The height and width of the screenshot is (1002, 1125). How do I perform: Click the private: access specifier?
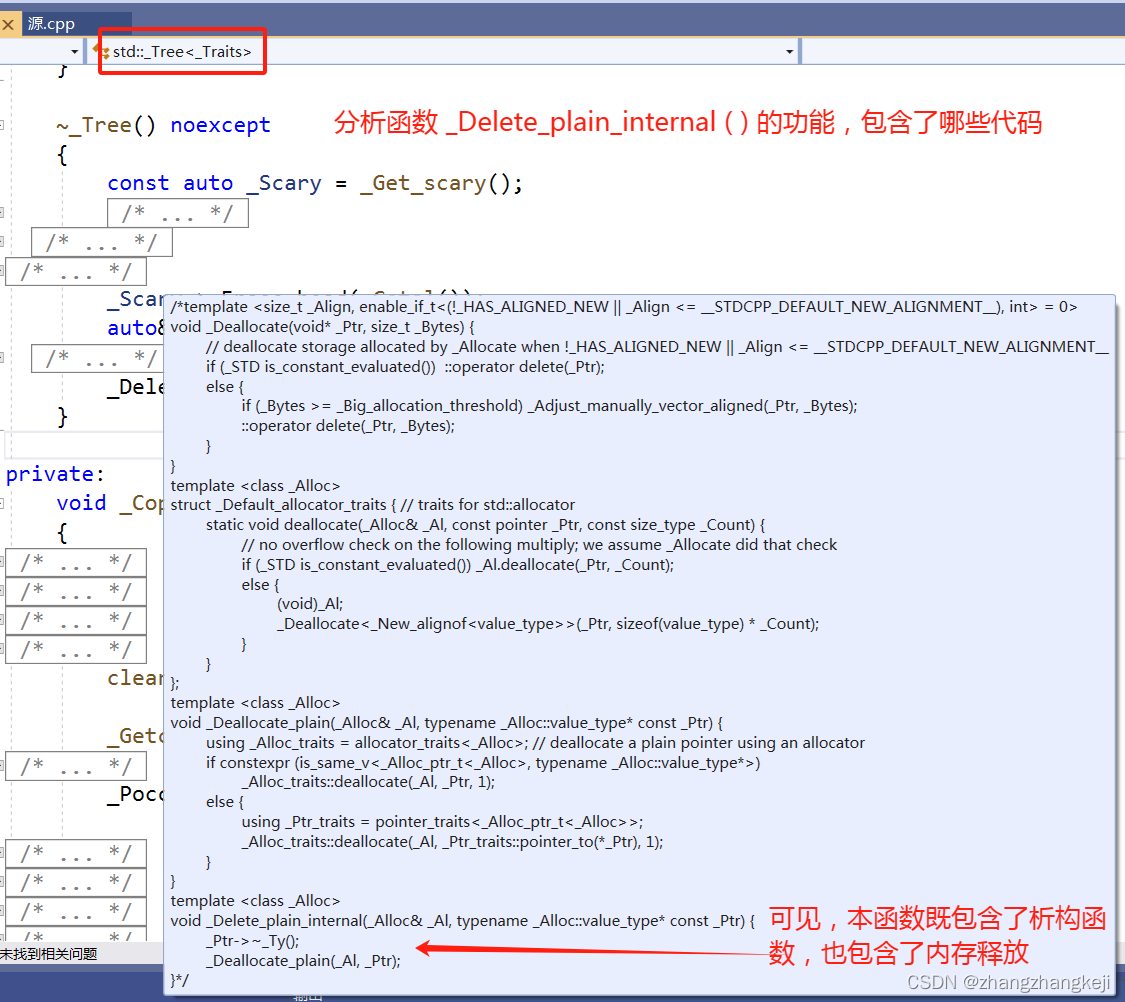pos(55,474)
